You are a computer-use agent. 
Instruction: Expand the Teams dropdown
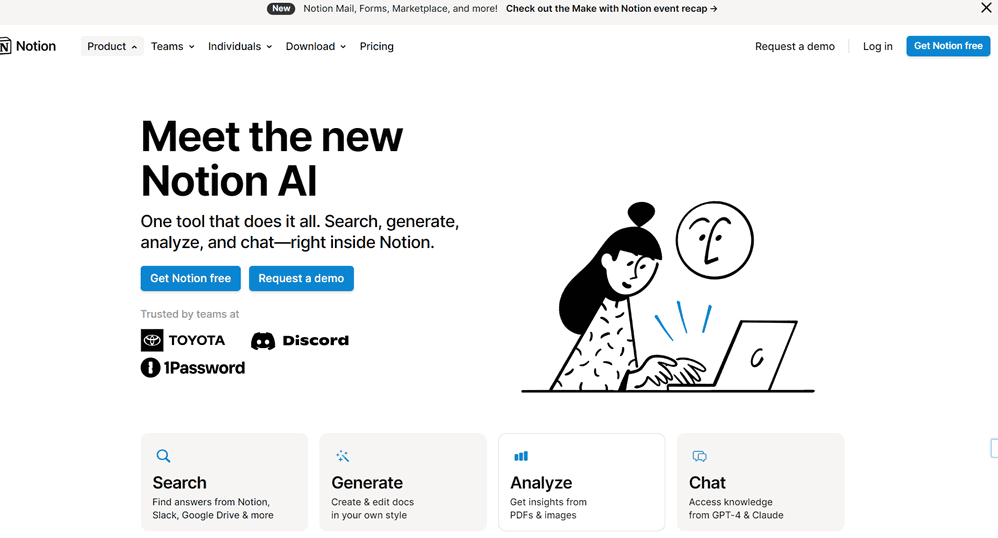tap(172, 46)
